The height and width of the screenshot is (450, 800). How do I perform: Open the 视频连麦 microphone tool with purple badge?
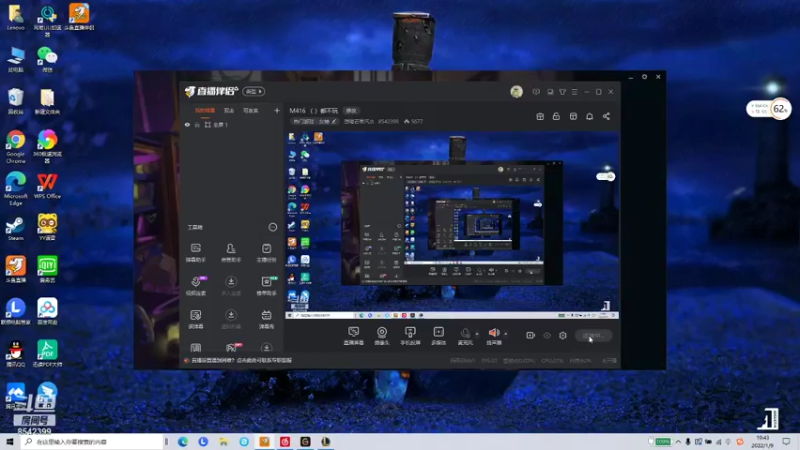pyautogui.click(x=196, y=286)
